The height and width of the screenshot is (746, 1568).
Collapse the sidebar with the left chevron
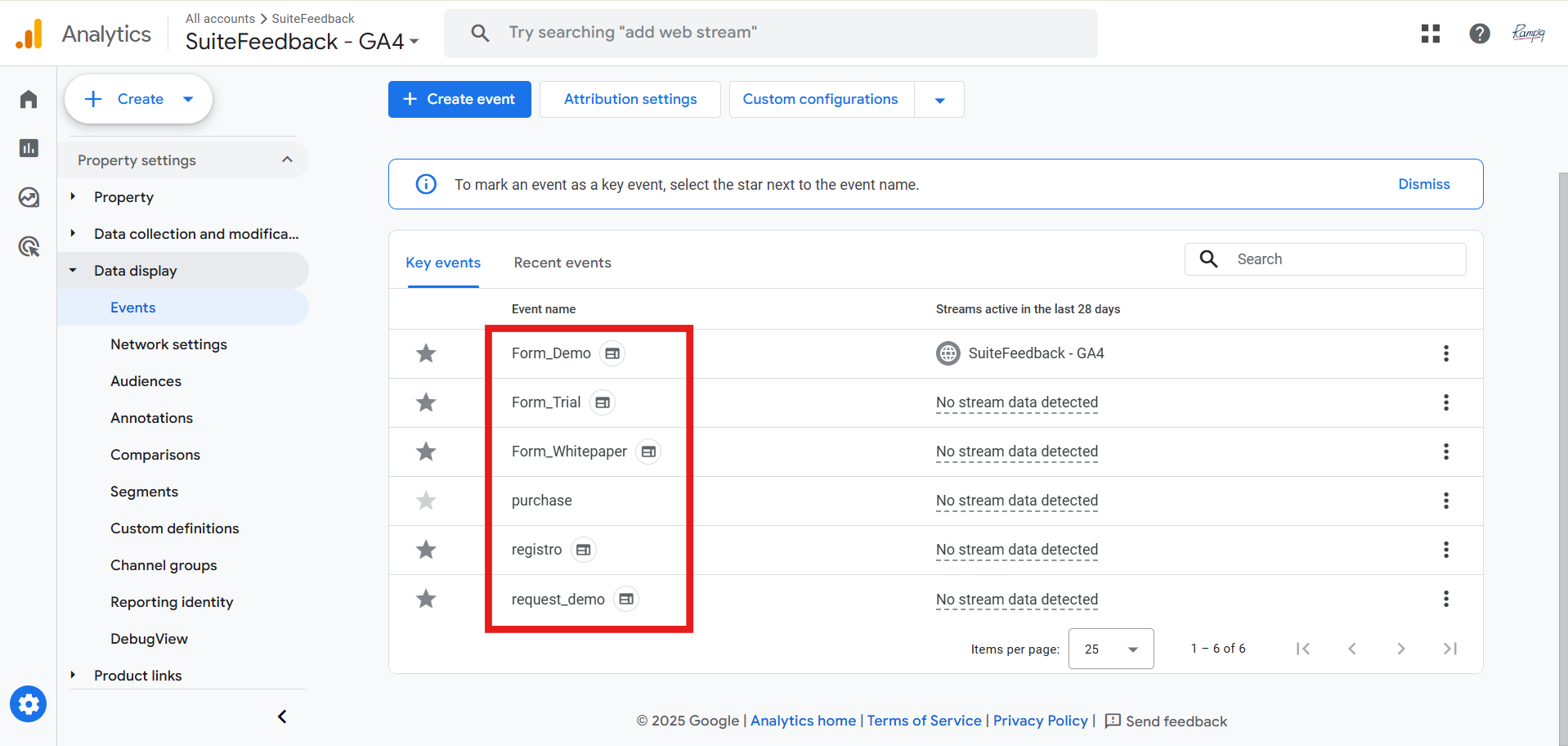[282, 717]
